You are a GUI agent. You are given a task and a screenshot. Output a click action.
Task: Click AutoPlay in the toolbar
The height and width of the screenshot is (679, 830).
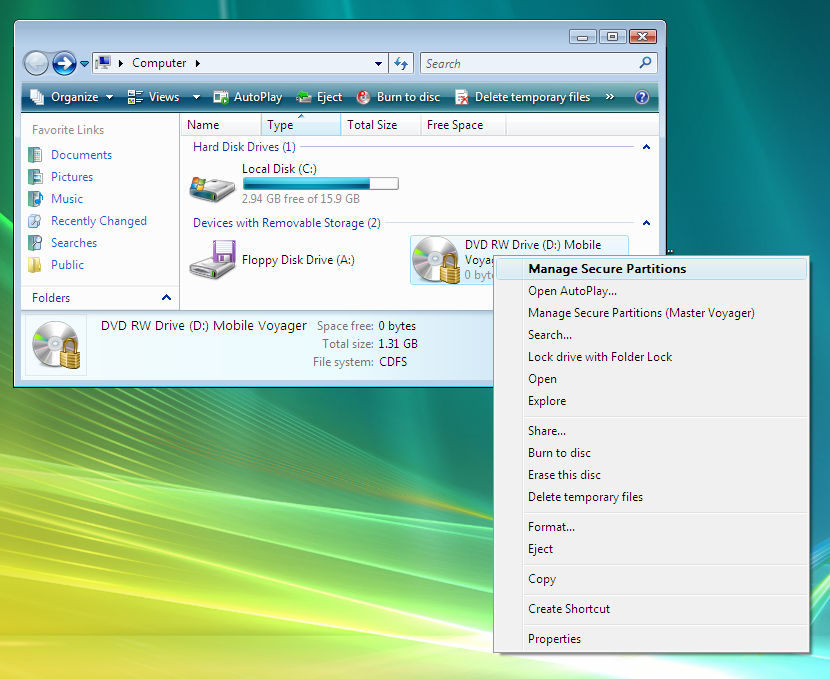pos(248,97)
